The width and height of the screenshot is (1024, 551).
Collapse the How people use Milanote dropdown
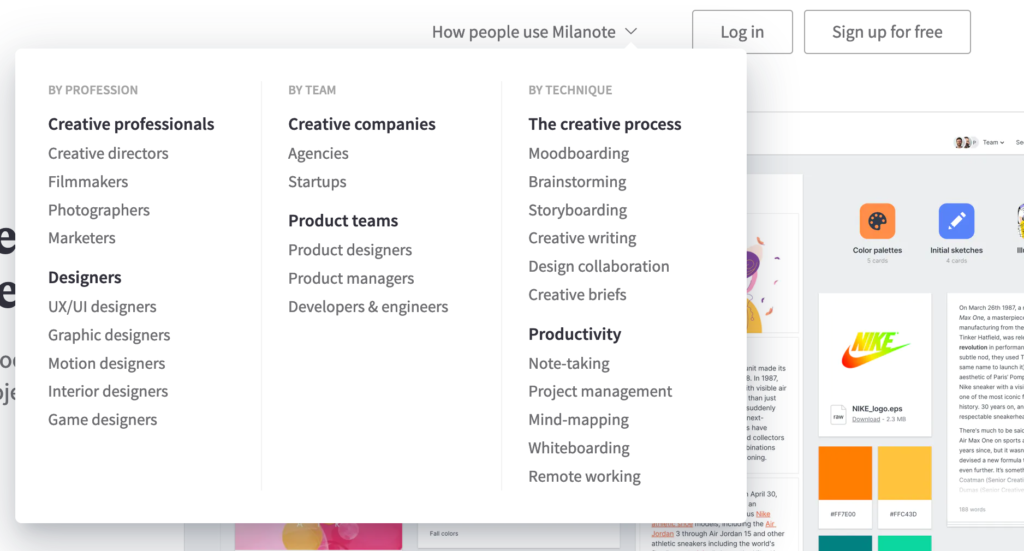pos(534,31)
